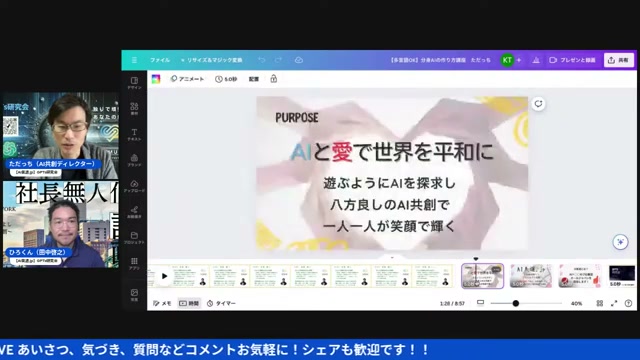This screenshot has height=360, width=640.
Task: Open the analytics chart icon
Action: point(536,60)
